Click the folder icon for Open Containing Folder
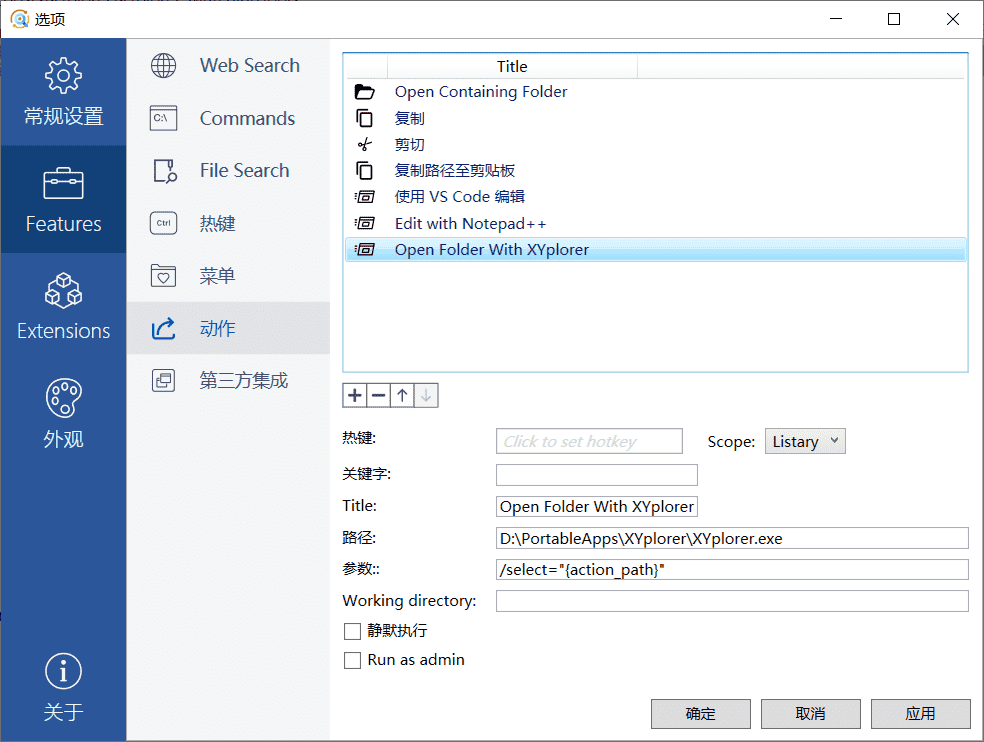 365,92
